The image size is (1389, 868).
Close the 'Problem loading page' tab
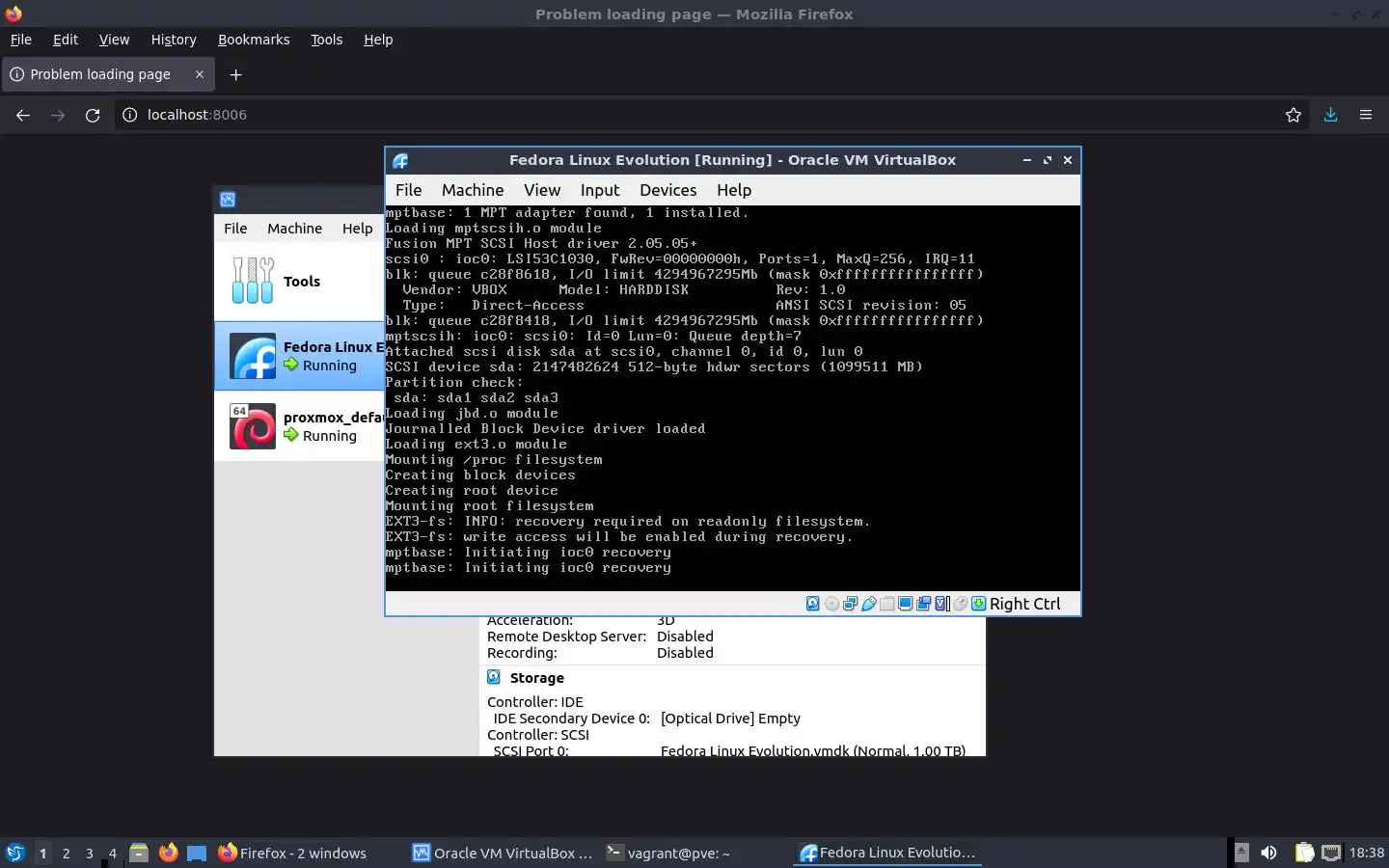pos(200,74)
